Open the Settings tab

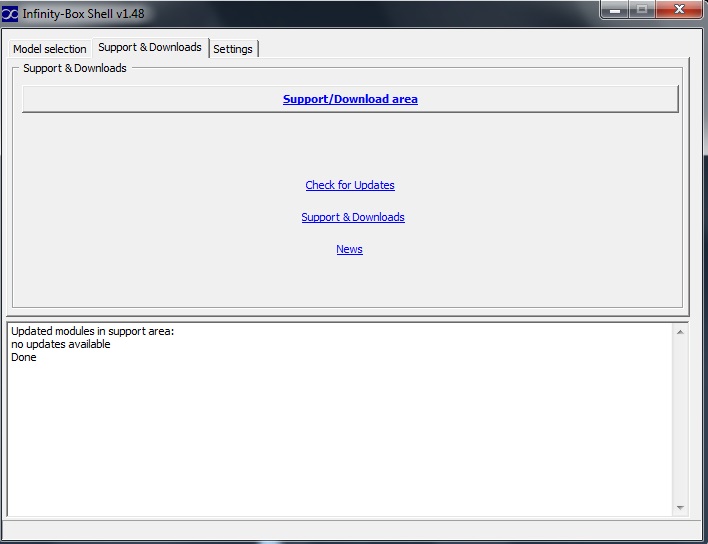(x=233, y=49)
